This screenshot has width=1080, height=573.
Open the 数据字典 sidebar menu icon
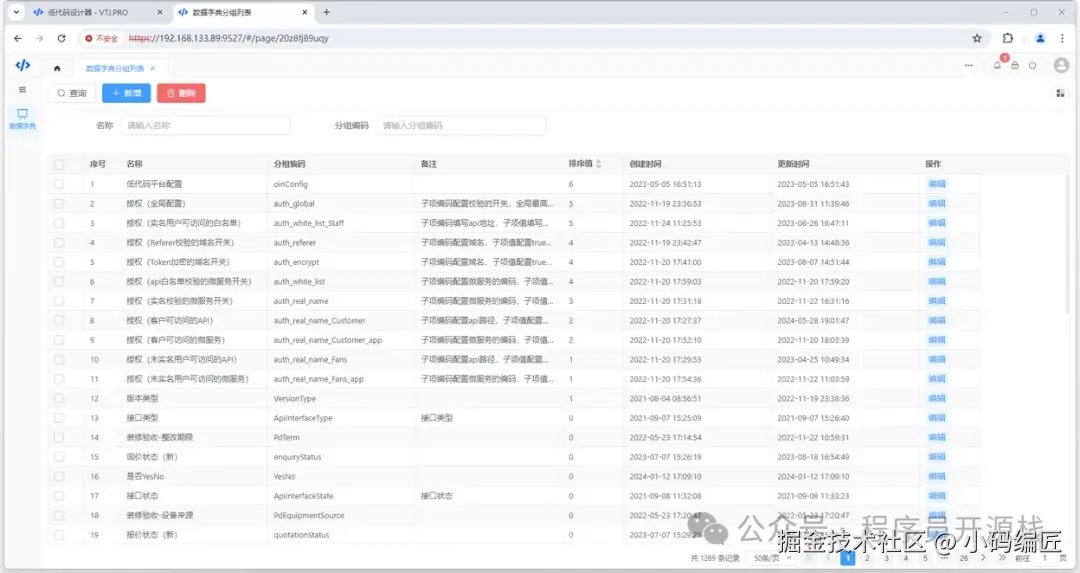coord(23,118)
